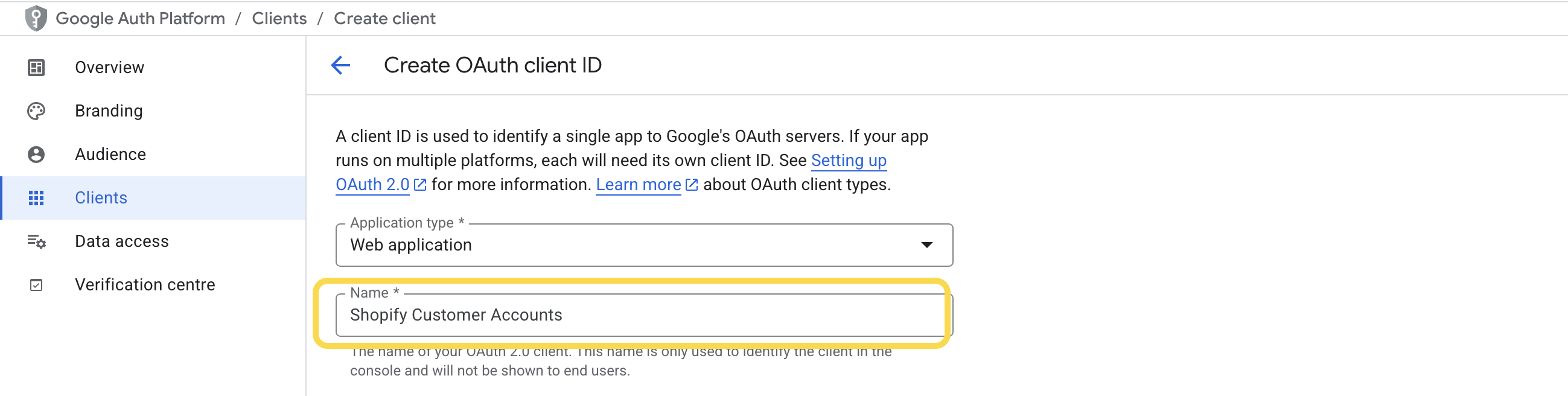The width and height of the screenshot is (1568, 396).
Task: Open the Audience section
Action: [153, 155]
